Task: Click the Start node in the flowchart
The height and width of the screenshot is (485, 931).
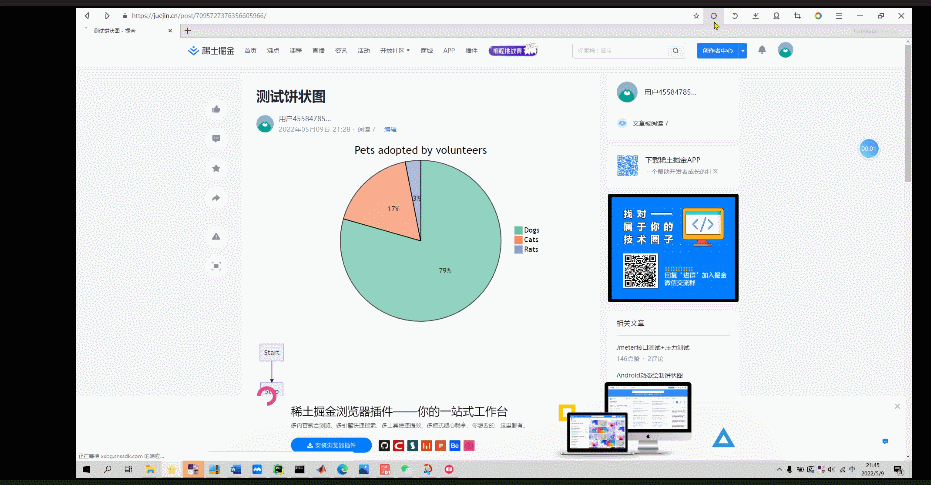Action: 271,353
